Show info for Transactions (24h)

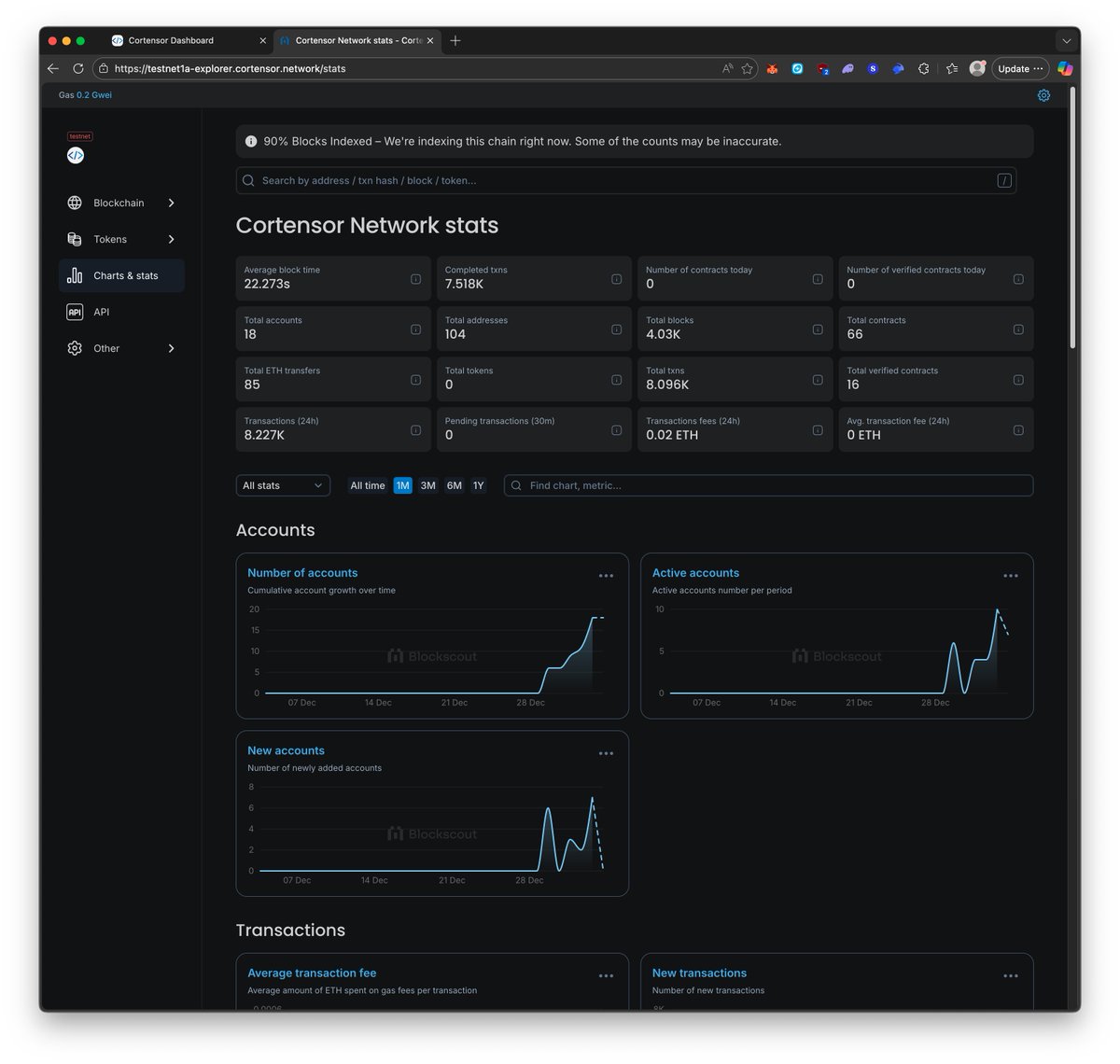415,430
